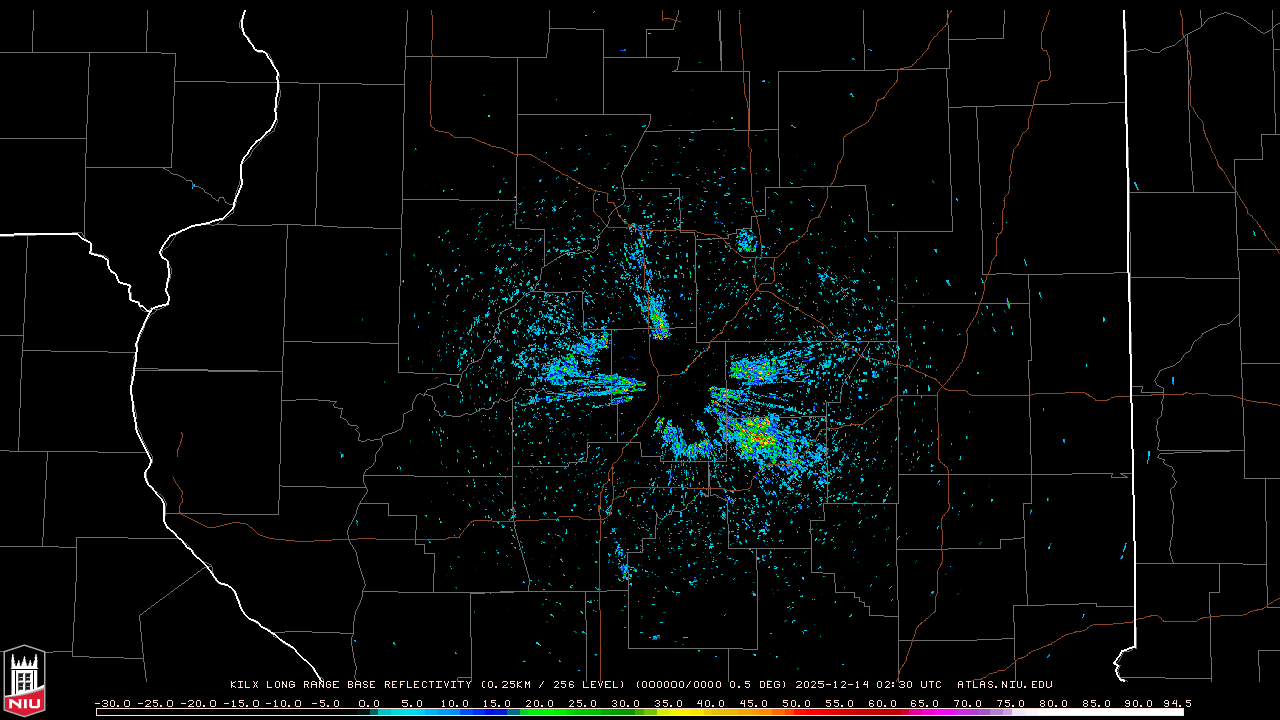The width and height of the screenshot is (1280, 720).
Task: Click the -20.0 scale label
Action: 198,703
